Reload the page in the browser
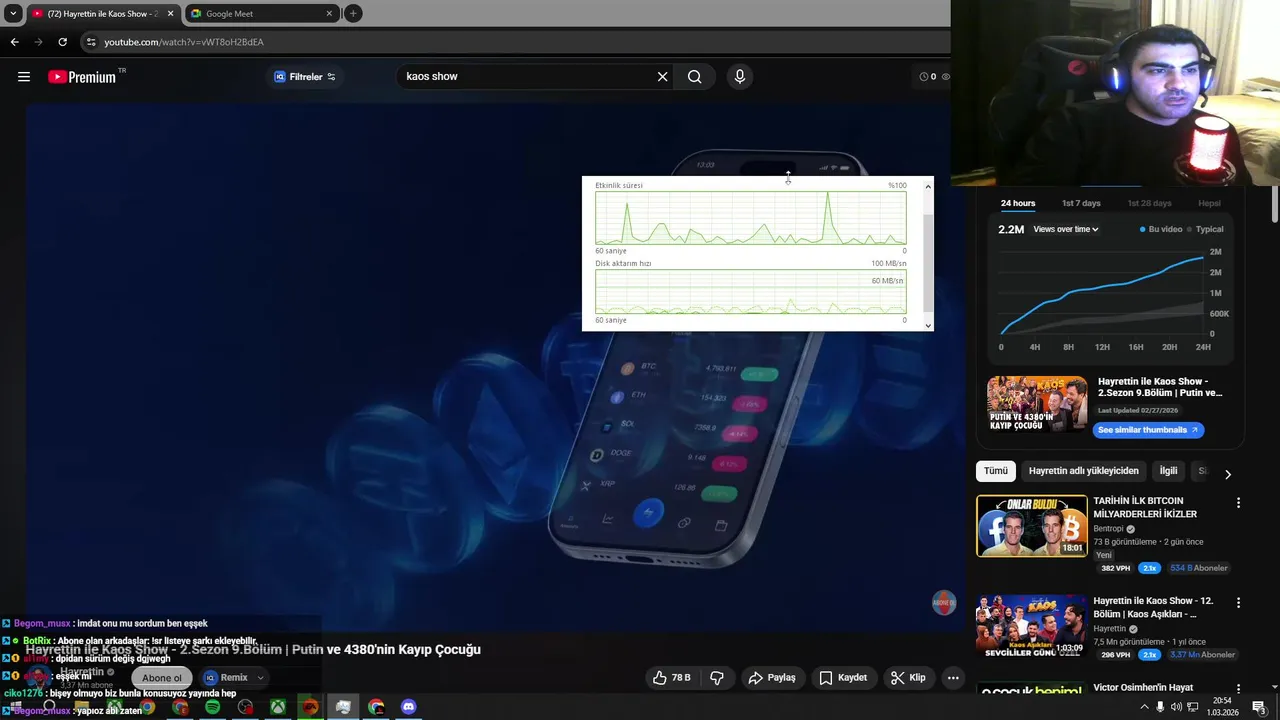The width and height of the screenshot is (1280, 720). (62, 42)
